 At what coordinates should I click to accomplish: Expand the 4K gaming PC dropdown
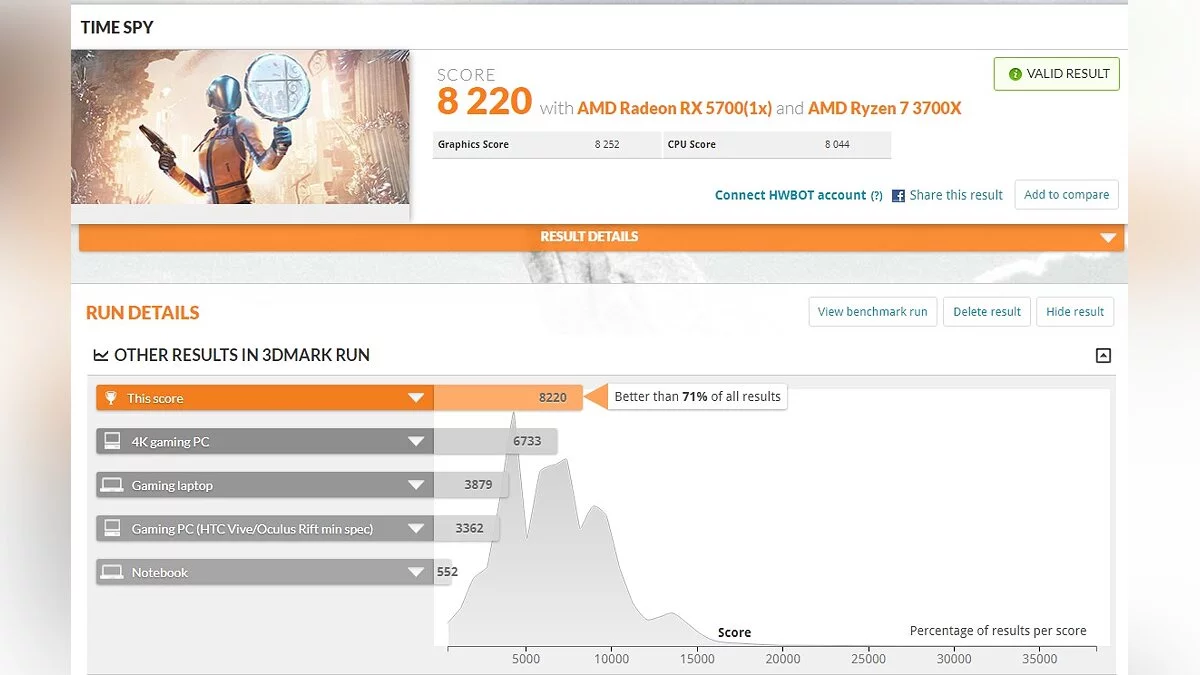(416, 441)
